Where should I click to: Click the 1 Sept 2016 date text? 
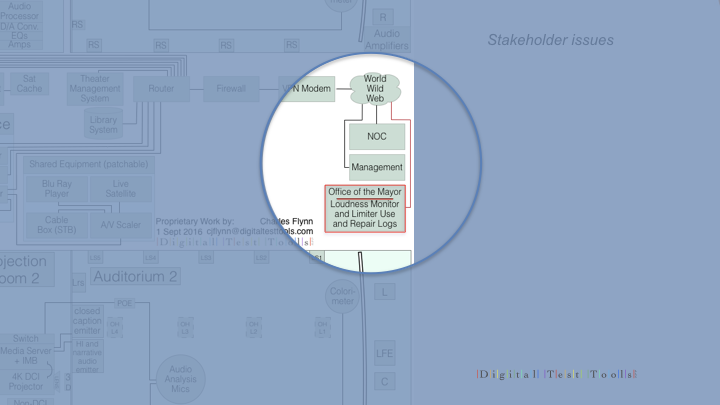pos(179,231)
